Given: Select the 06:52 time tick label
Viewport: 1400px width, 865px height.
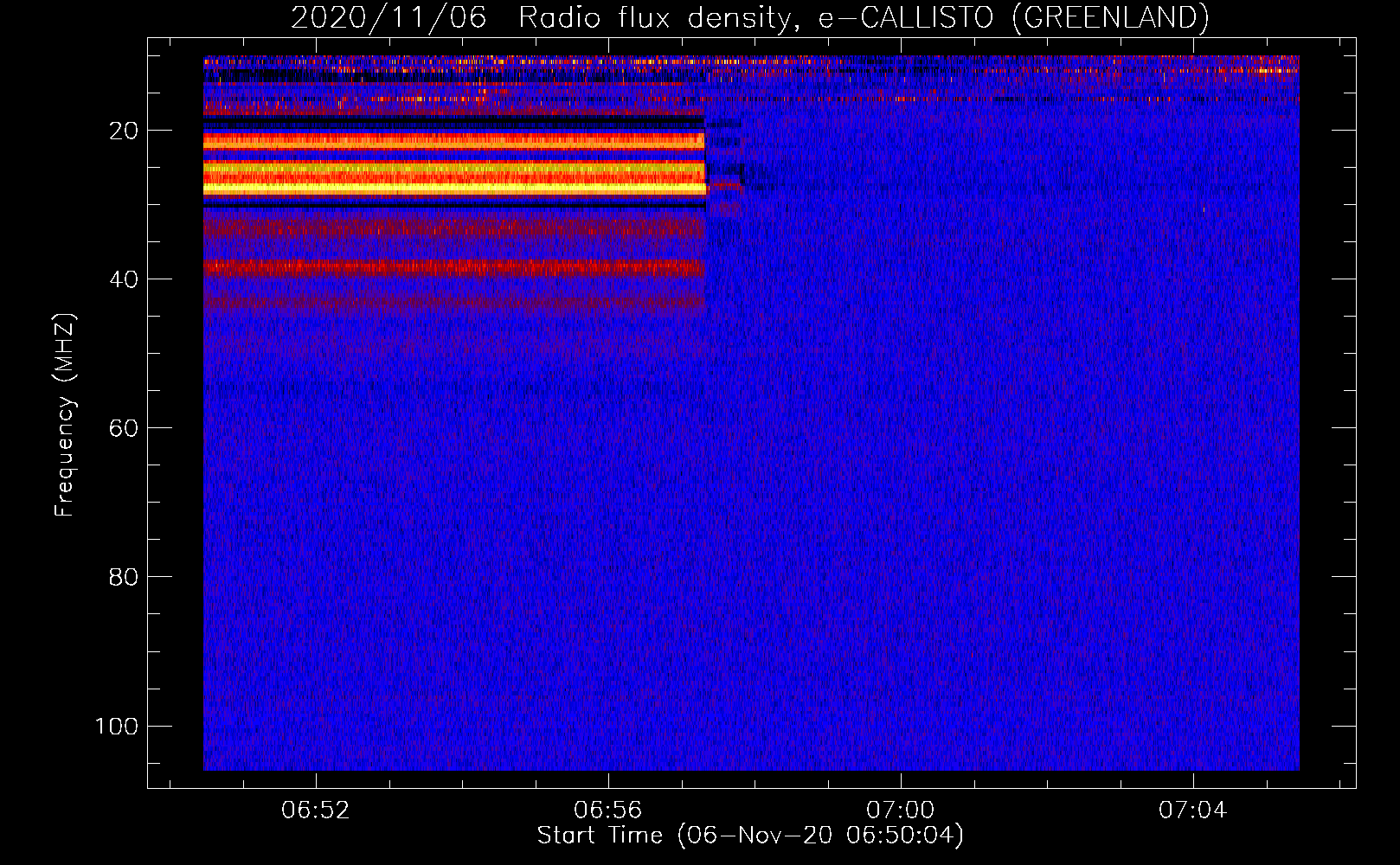Looking at the screenshot, I should (316, 810).
